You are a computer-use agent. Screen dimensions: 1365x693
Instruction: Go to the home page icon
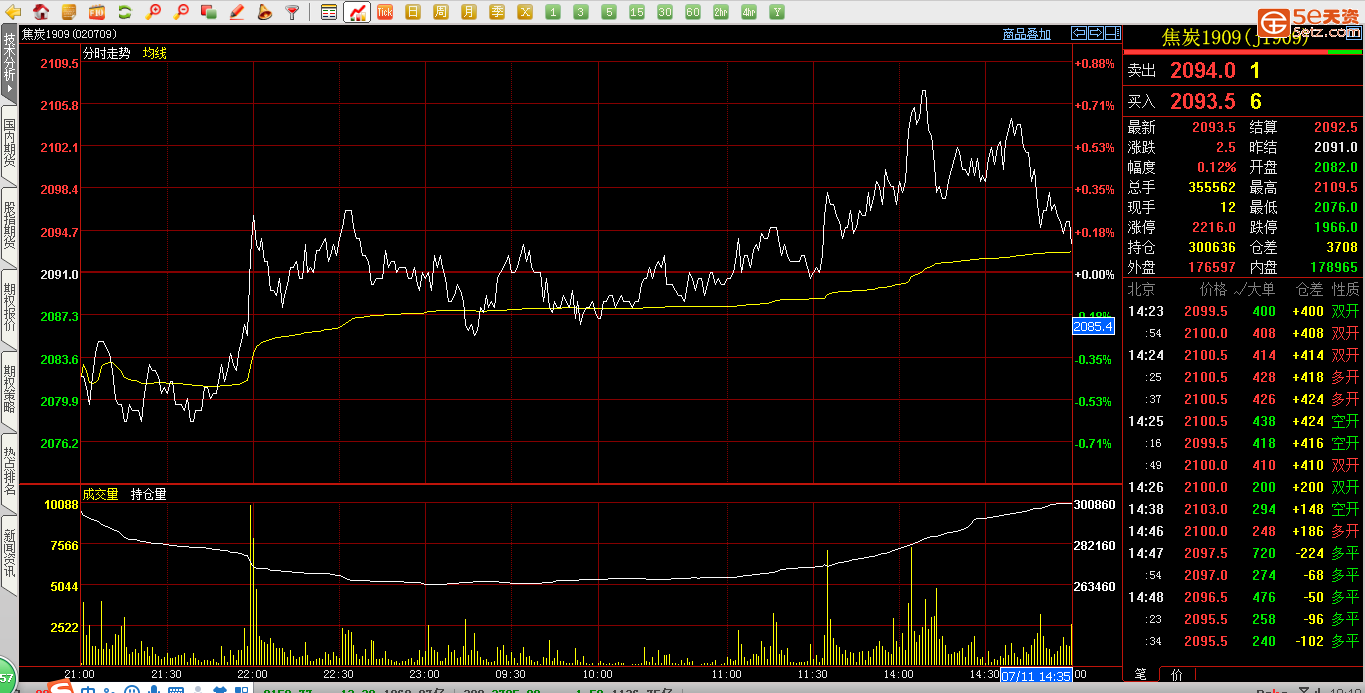pyautogui.click(x=41, y=12)
